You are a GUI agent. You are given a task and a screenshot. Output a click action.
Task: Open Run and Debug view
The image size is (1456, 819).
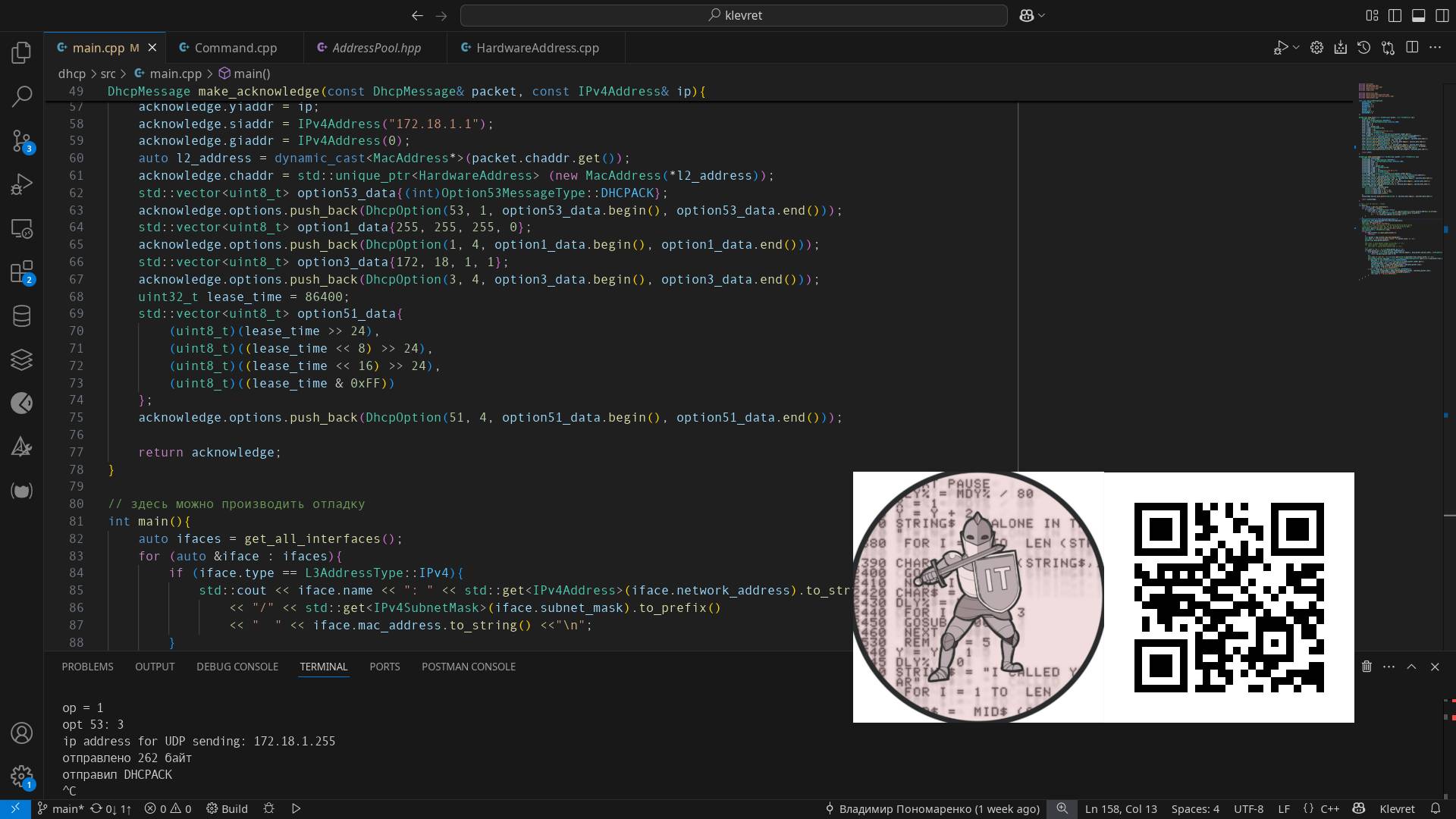point(22,184)
